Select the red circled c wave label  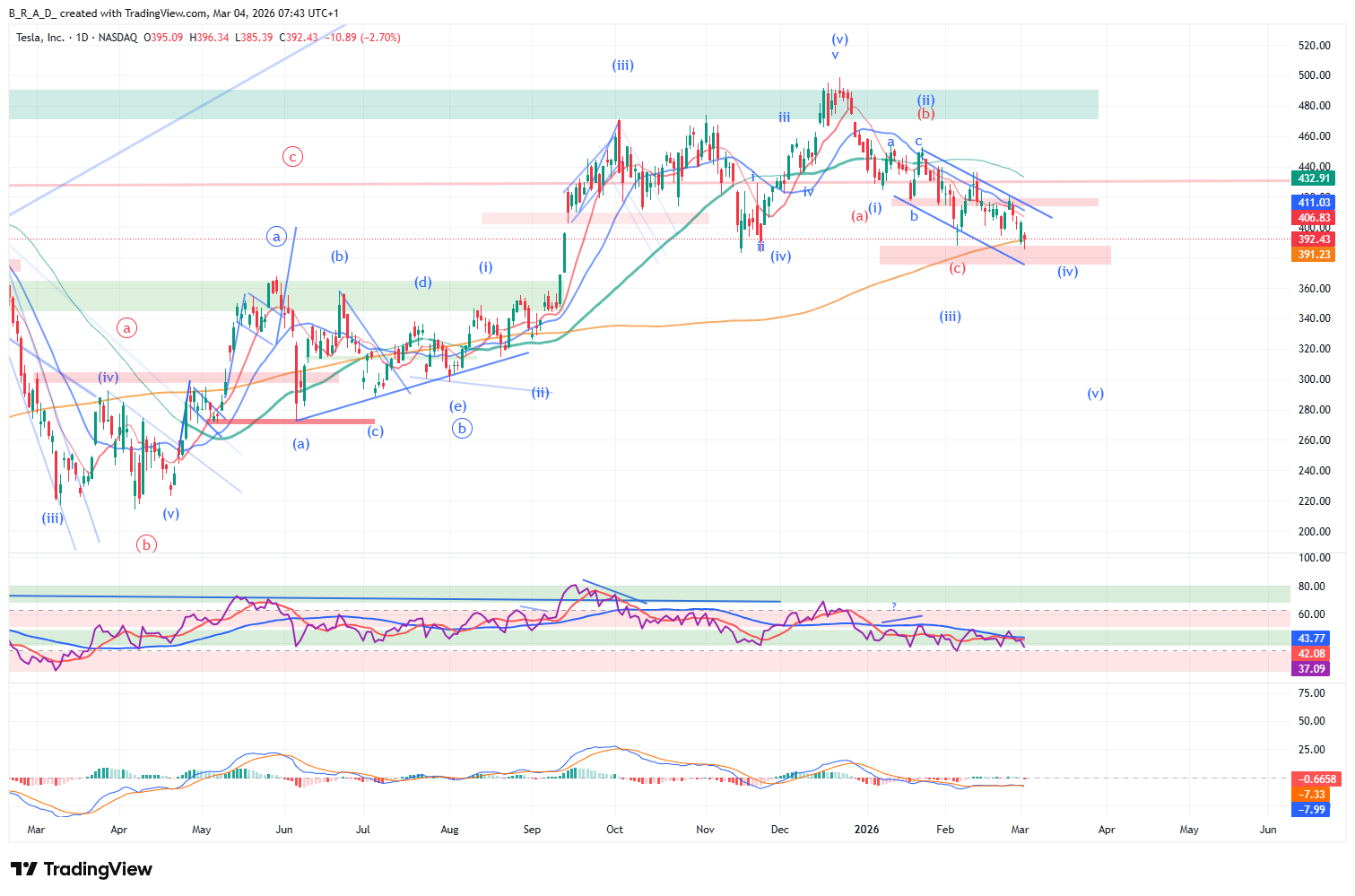pos(292,157)
